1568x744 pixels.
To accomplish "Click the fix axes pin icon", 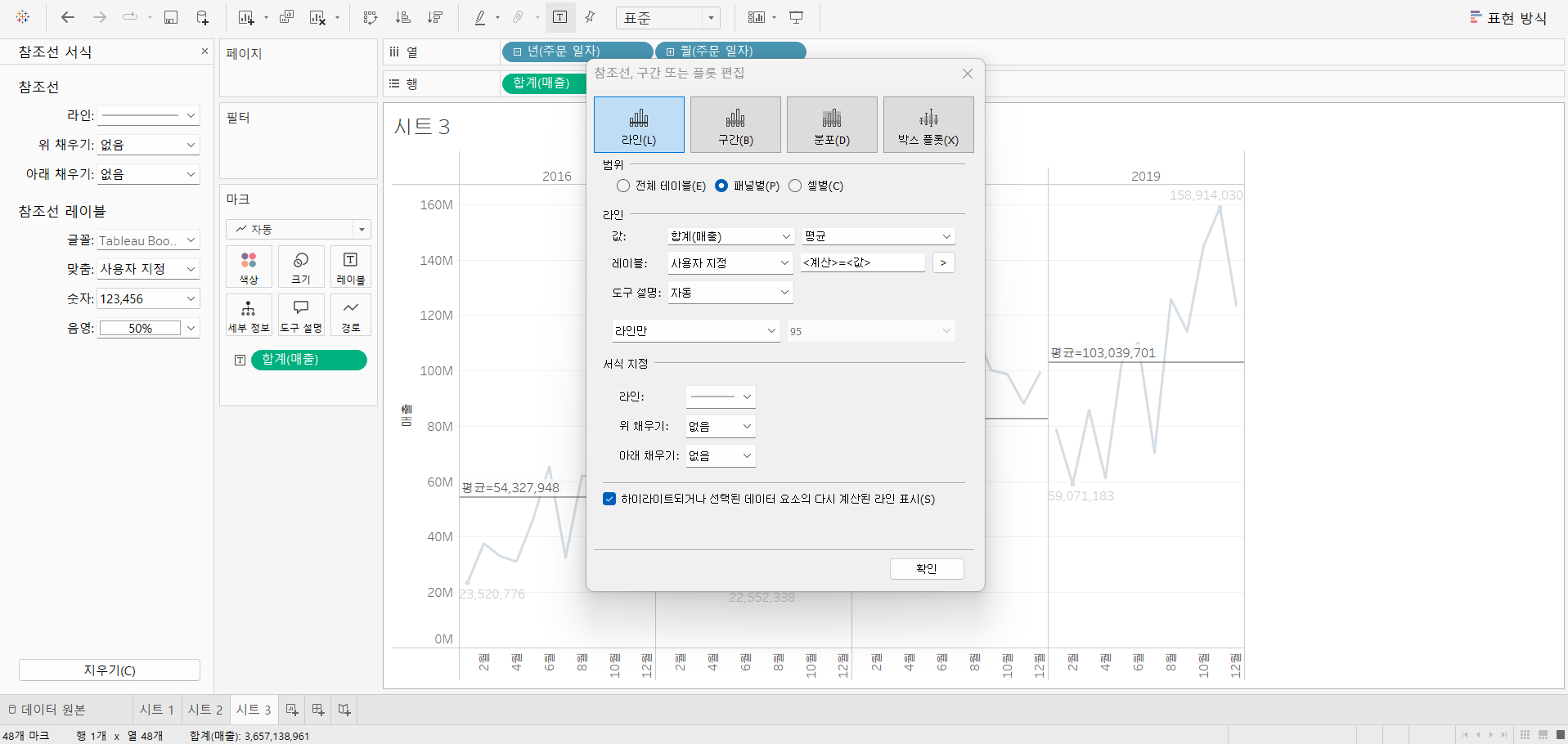I will point(590,17).
